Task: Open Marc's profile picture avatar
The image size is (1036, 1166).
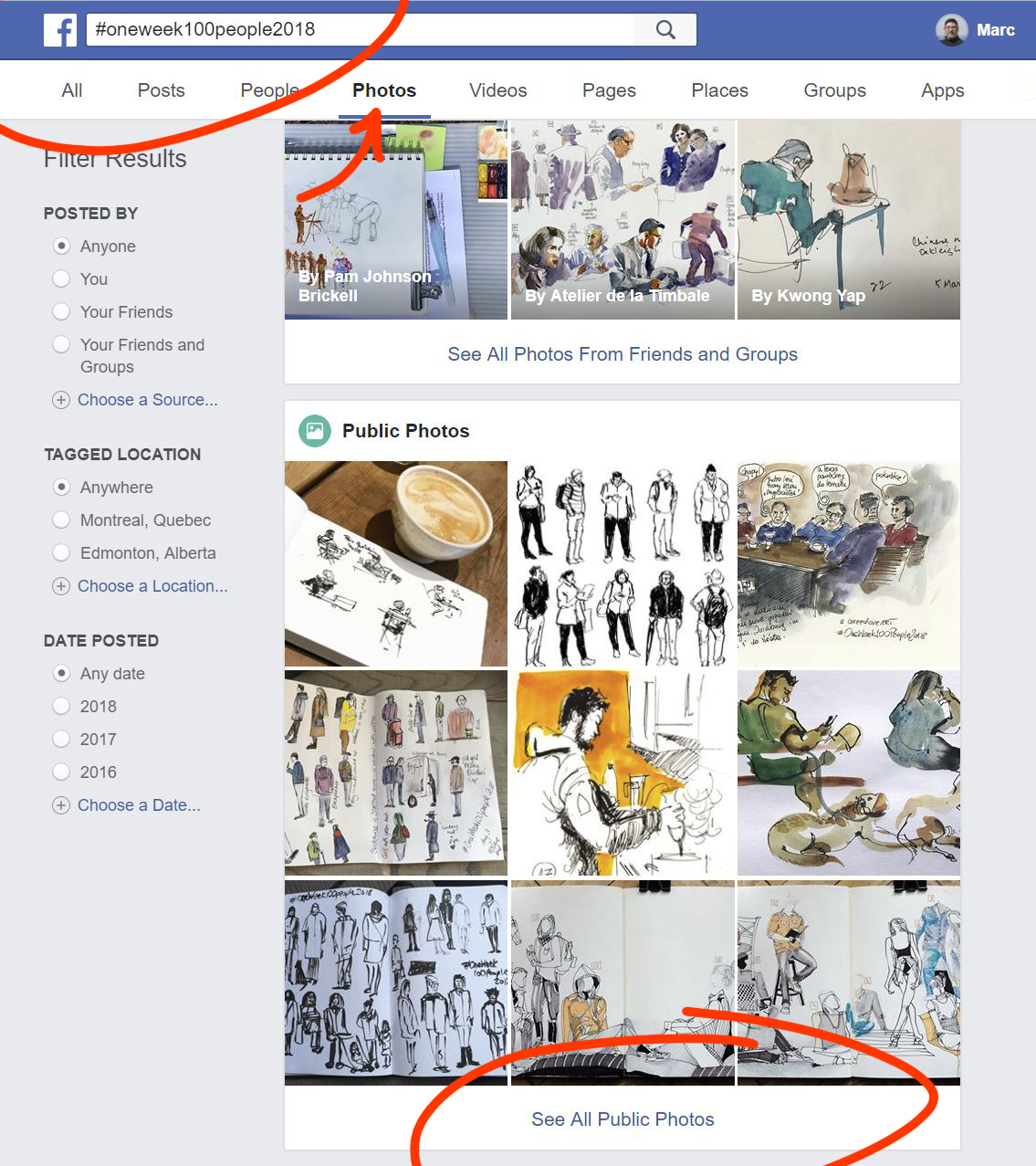Action: [x=951, y=30]
